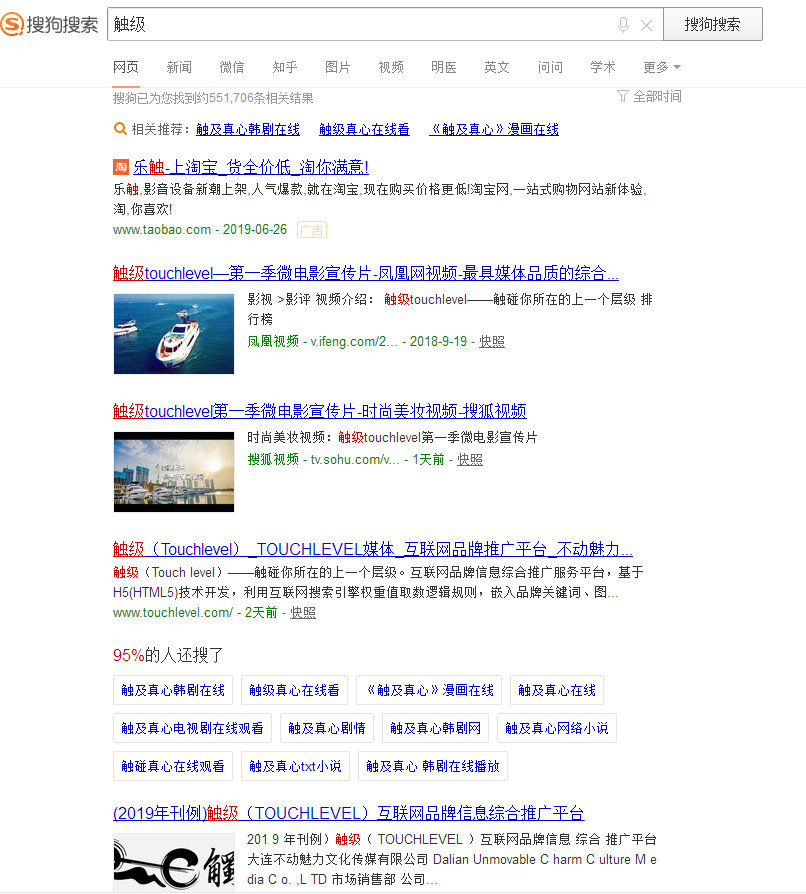
Task: Click the orange magnifier icon by 相关推荐
Action: [x=120, y=129]
